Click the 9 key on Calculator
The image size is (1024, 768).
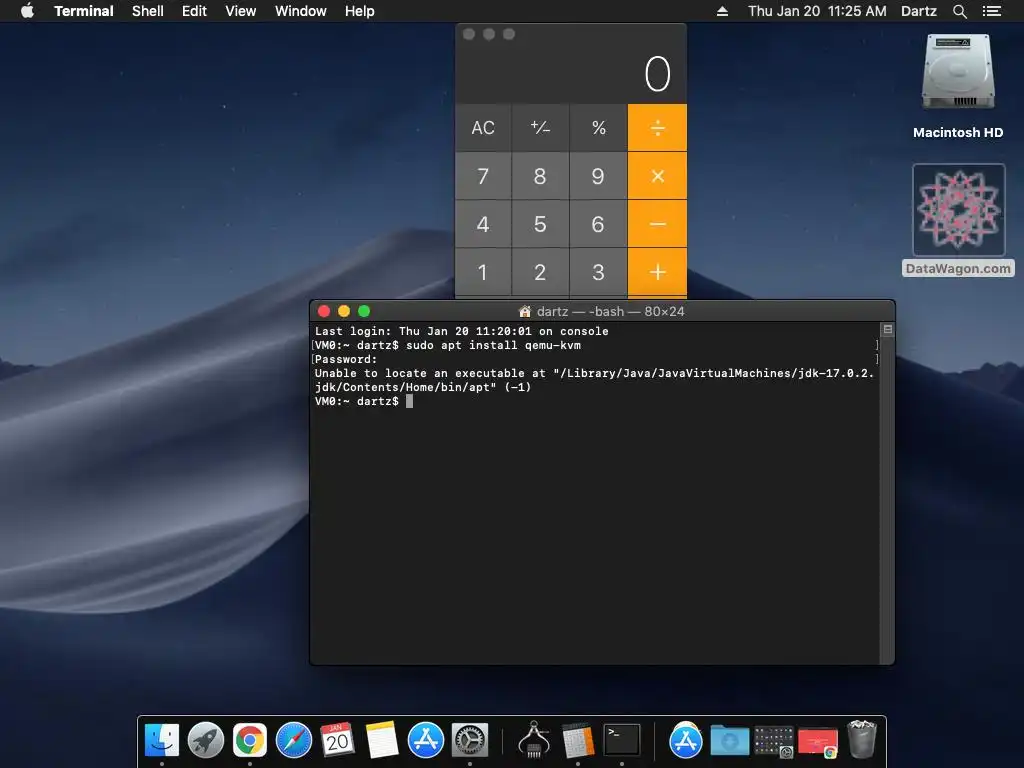pos(598,176)
